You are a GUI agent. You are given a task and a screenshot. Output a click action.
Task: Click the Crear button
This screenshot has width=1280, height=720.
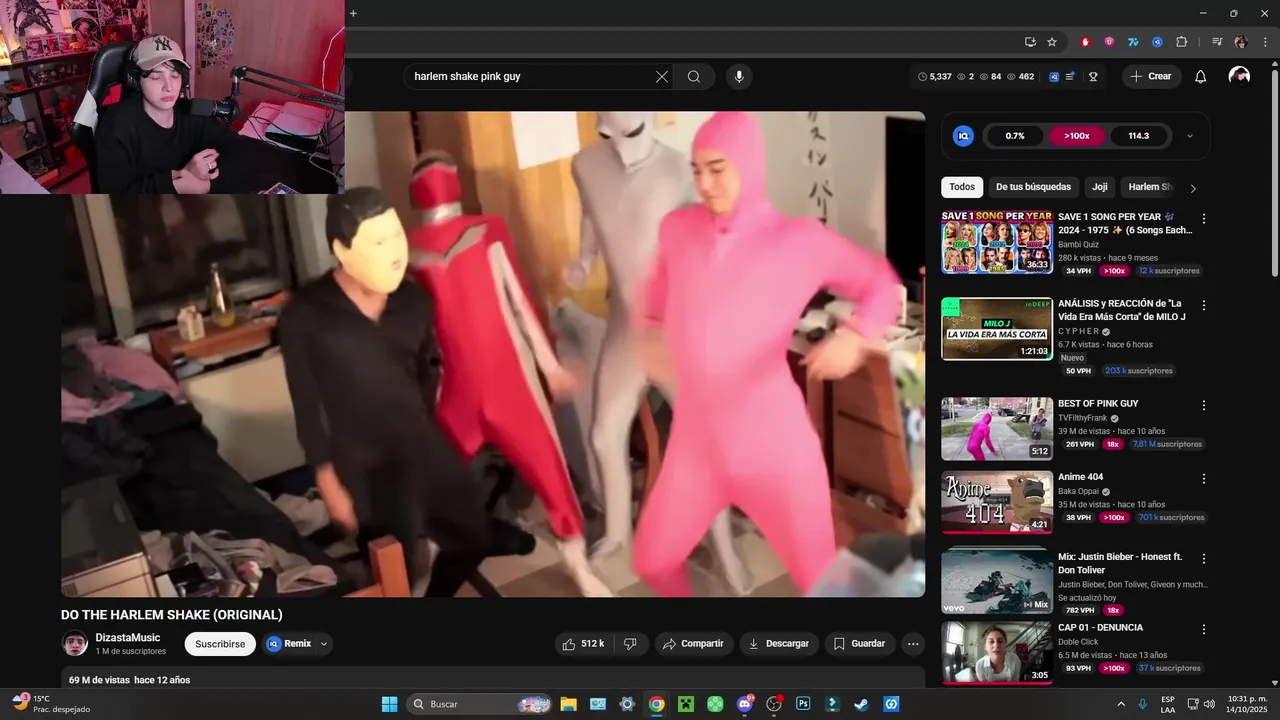[1151, 77]
